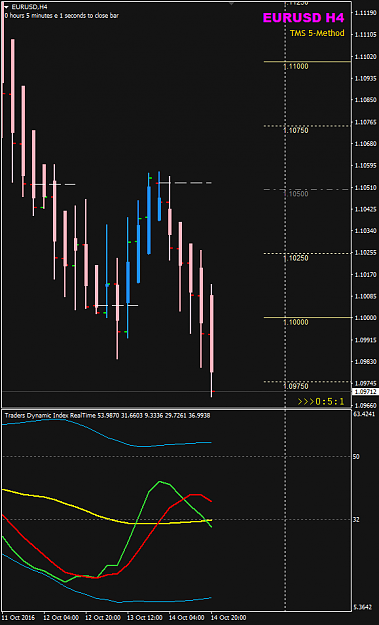Click 1.10085 on the price scale
The height and width of the screenshot is (625, 379).
tap(365, 296)
